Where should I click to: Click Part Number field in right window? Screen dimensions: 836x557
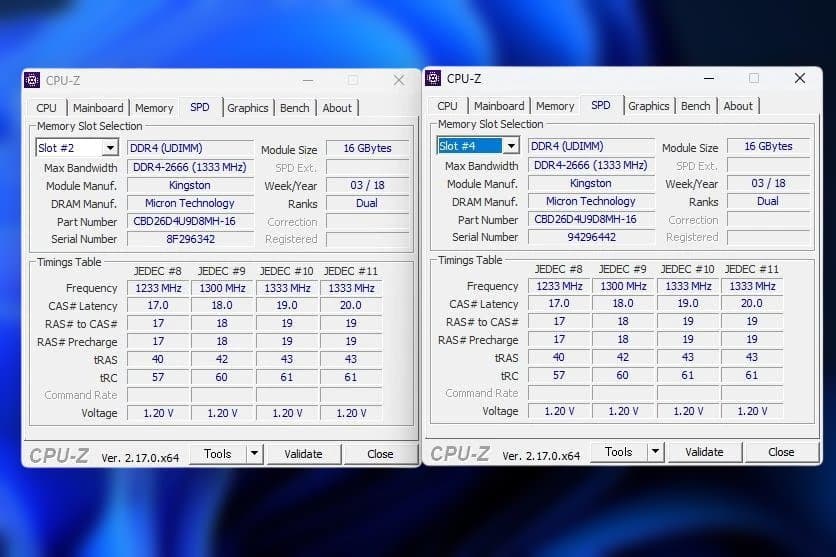pyautogui.click(x=591, y=219)
